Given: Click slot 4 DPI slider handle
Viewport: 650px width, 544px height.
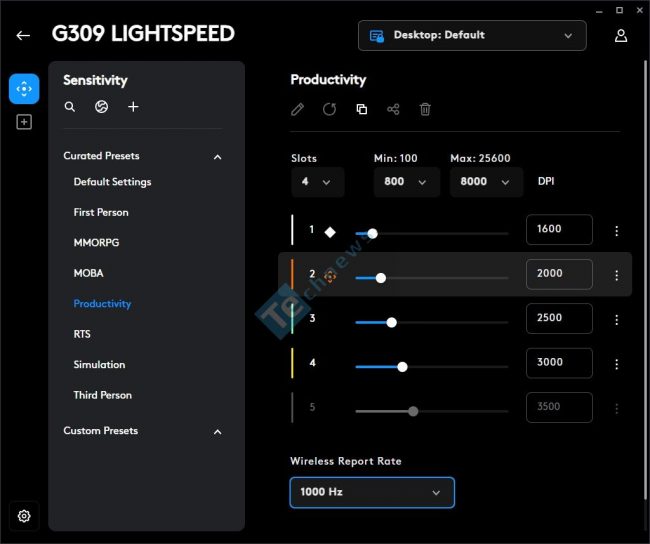Looking at the screenshot, I should pyautogui.click(x=402, y=367).
